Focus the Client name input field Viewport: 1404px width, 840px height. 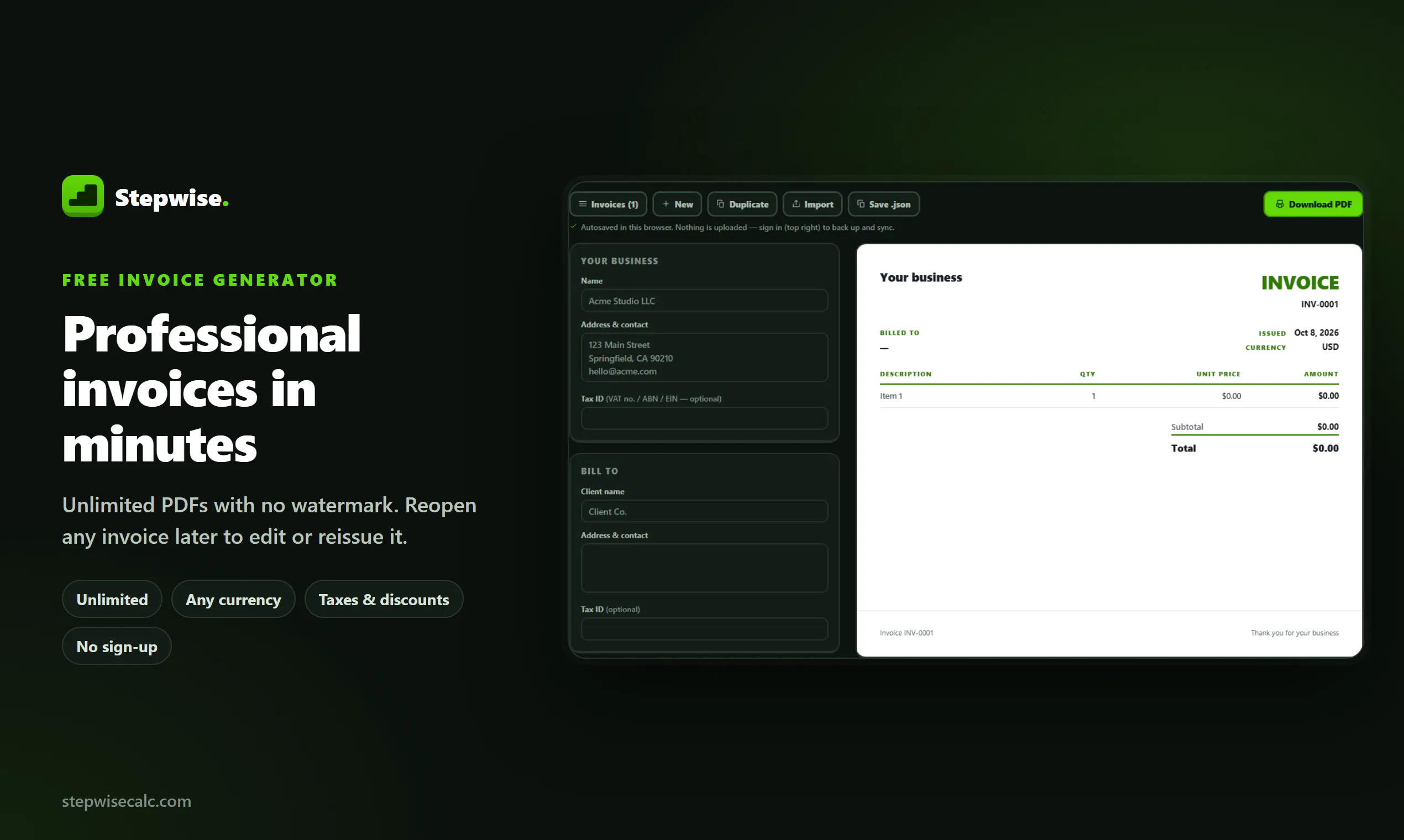[x=704, y=511]
